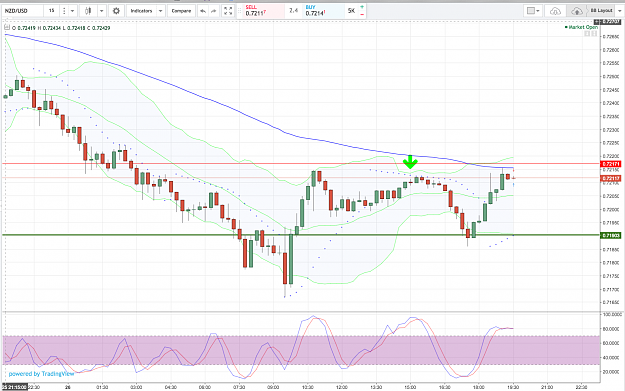Click the 2.6 spread value
Viewport: 625px width, 391px height.
294,11
